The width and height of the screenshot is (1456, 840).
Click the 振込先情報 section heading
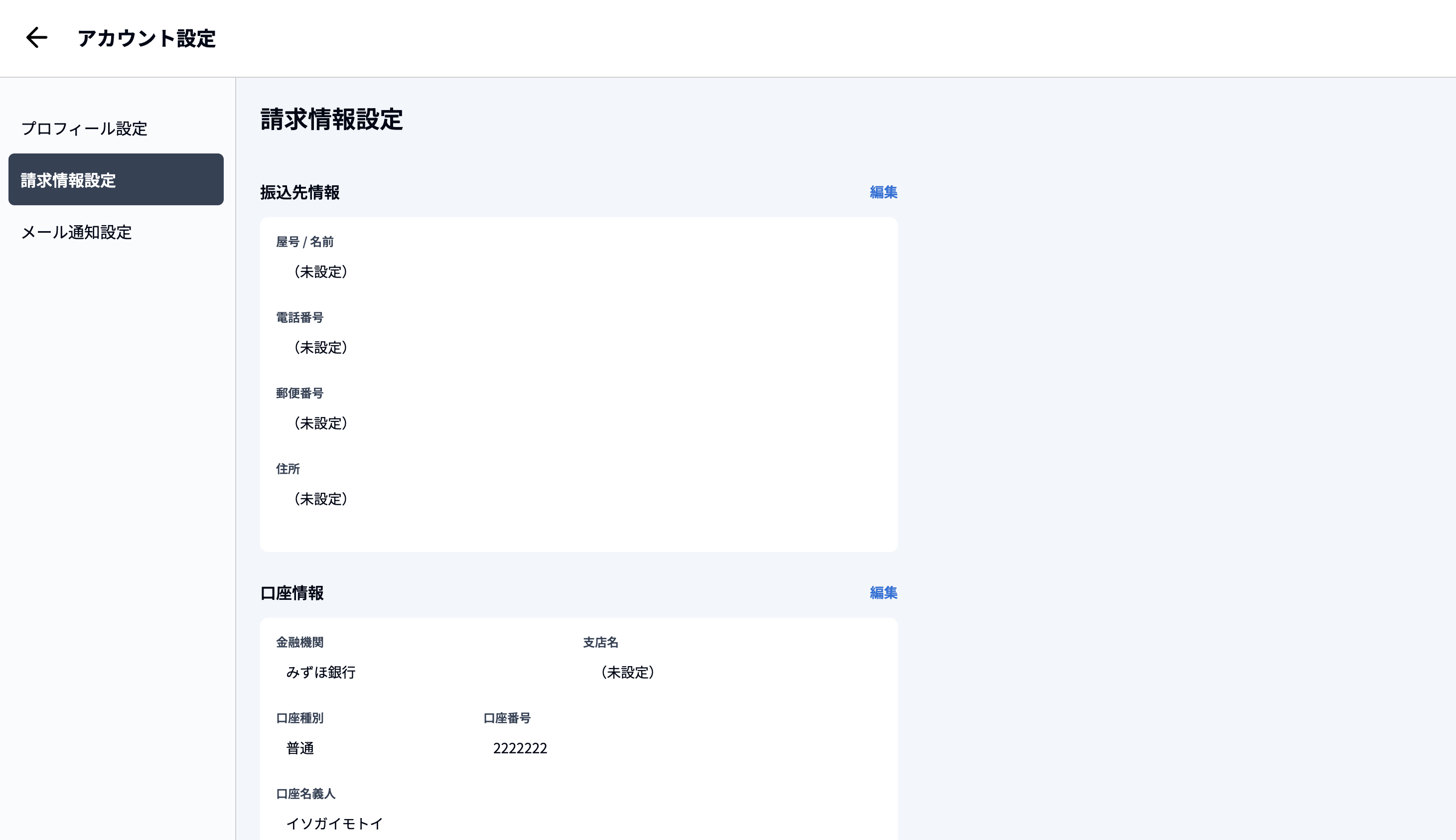coord(299,192)
